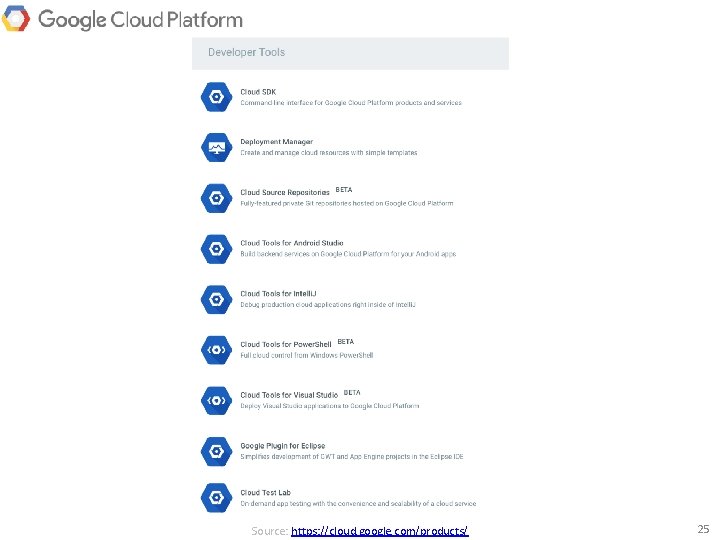Click the Cloud Tools for IntelliJ icon
The width and height of the screenshot is (720, 540).
[x=216, y=299]
